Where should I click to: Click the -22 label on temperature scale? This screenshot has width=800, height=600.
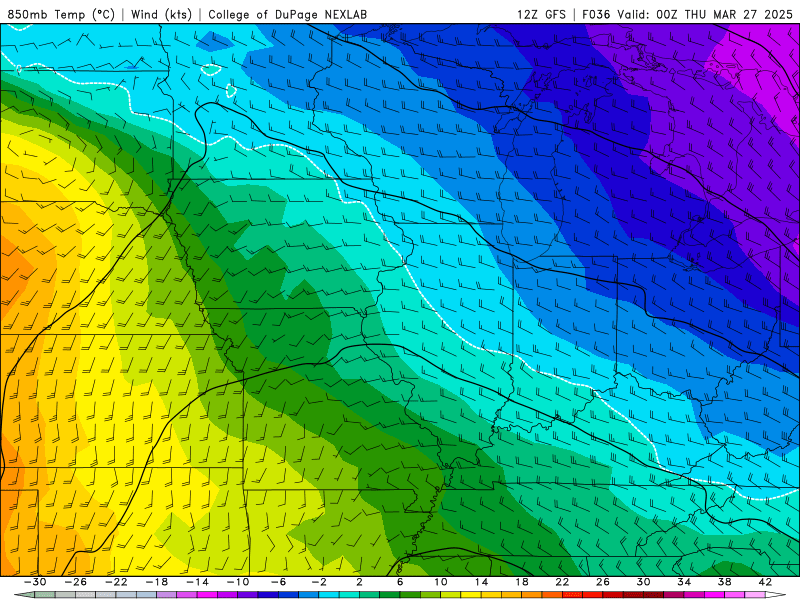point(116,582)
